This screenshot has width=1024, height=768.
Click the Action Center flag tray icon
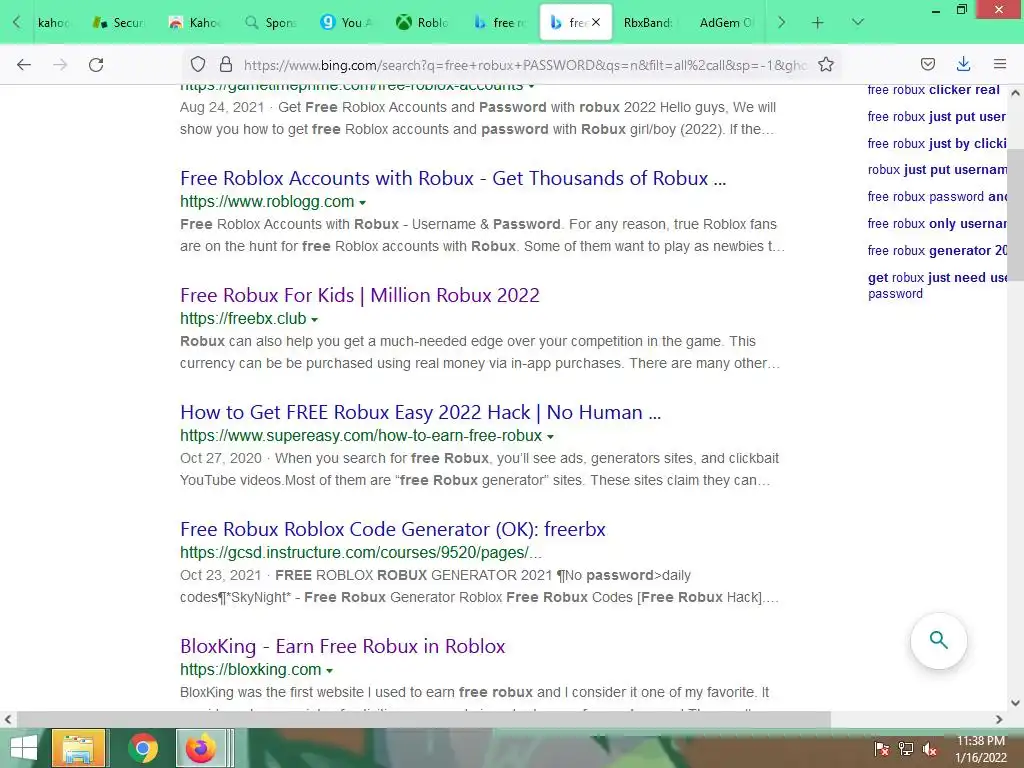pos(881,749)
